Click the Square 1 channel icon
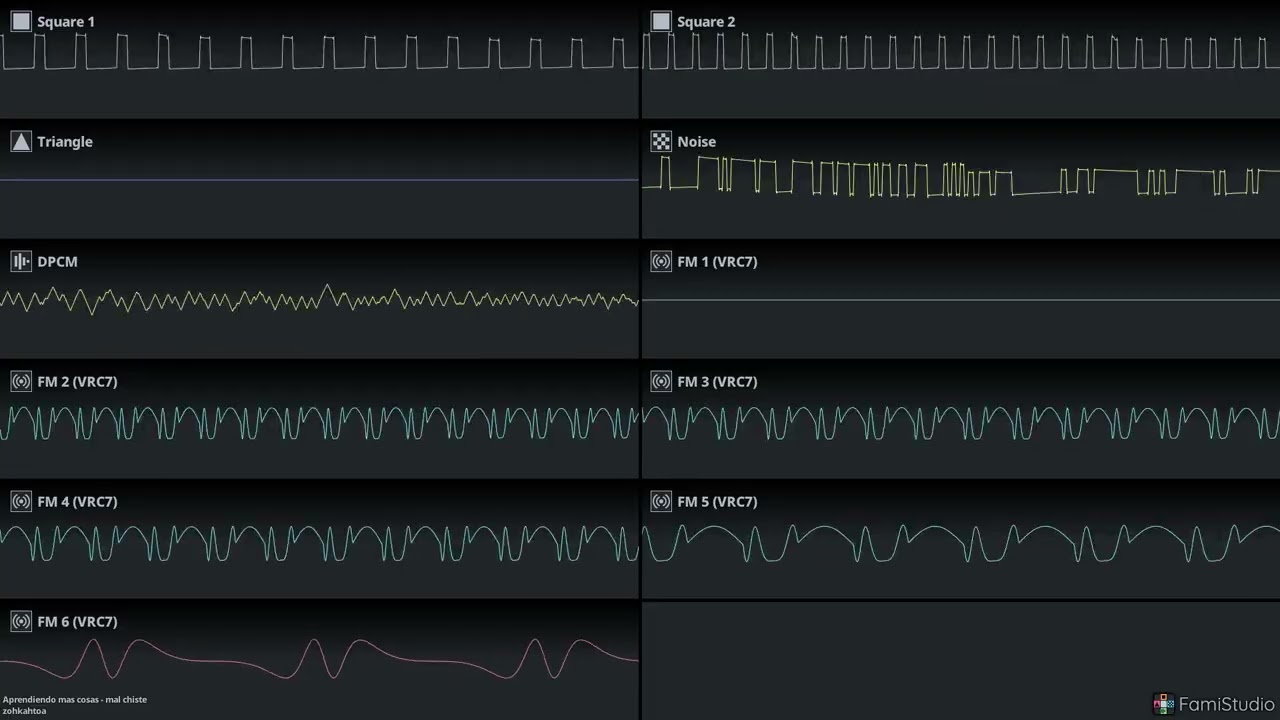The width and height of the screenshot is (1280, 720). 21,21
